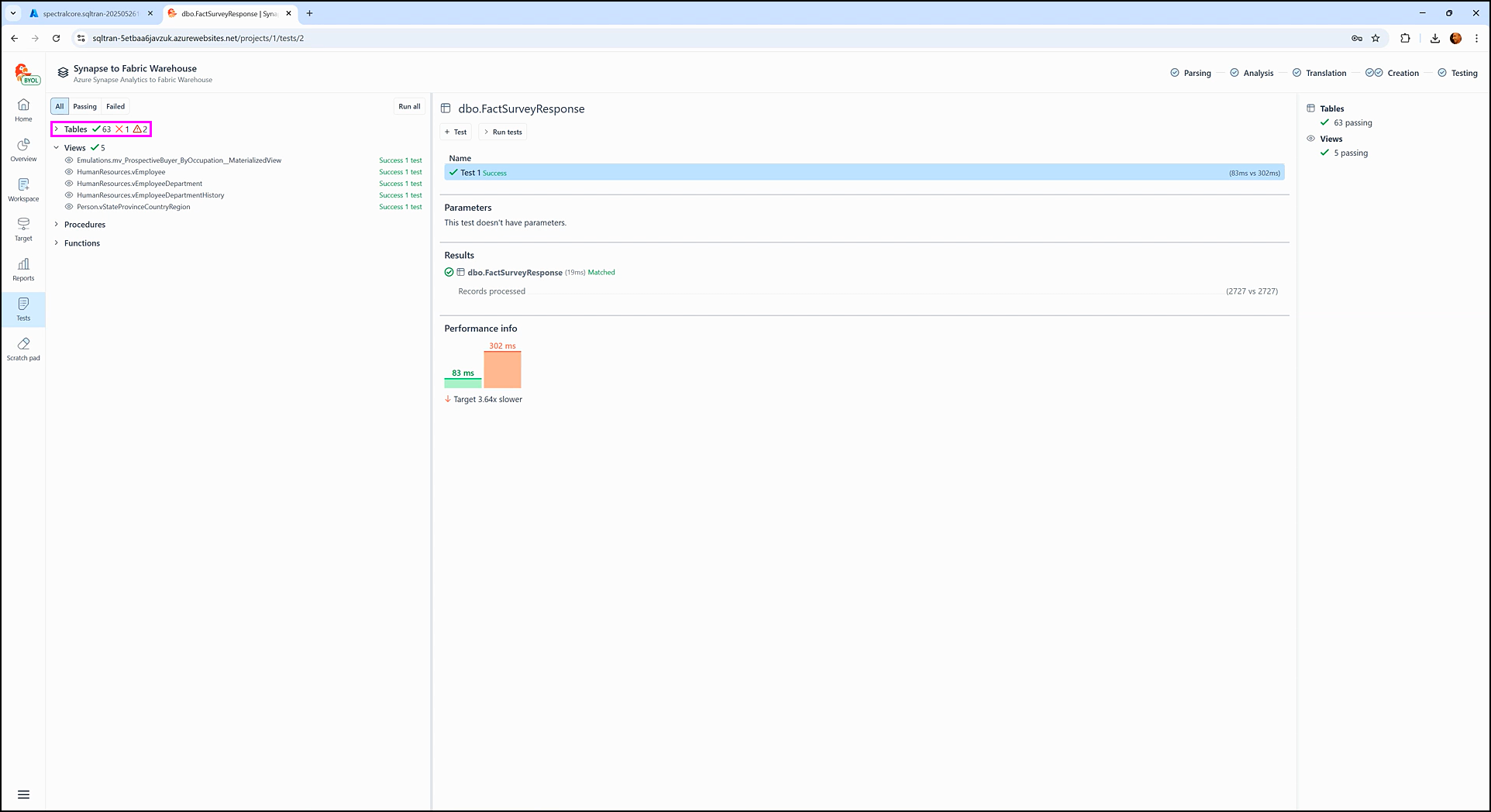Expand the Procedures tree node
Image resolution: width=1491 pixels, height=812 pixels.
point(57,225)
